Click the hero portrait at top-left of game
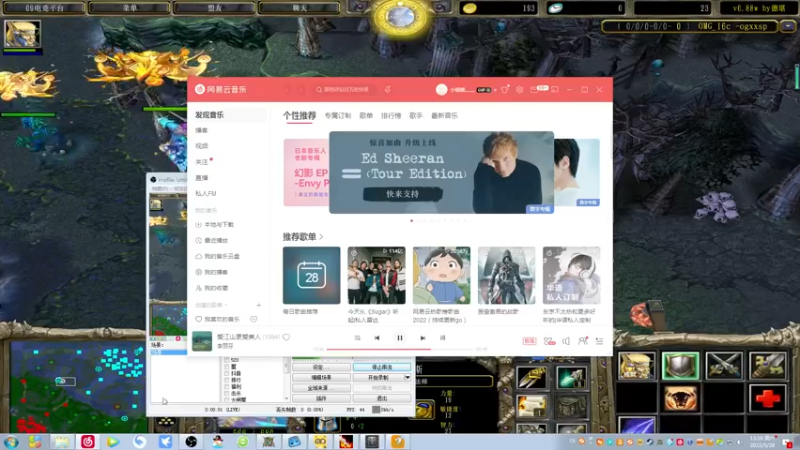800x450 pixels. (x=22, y=34)
